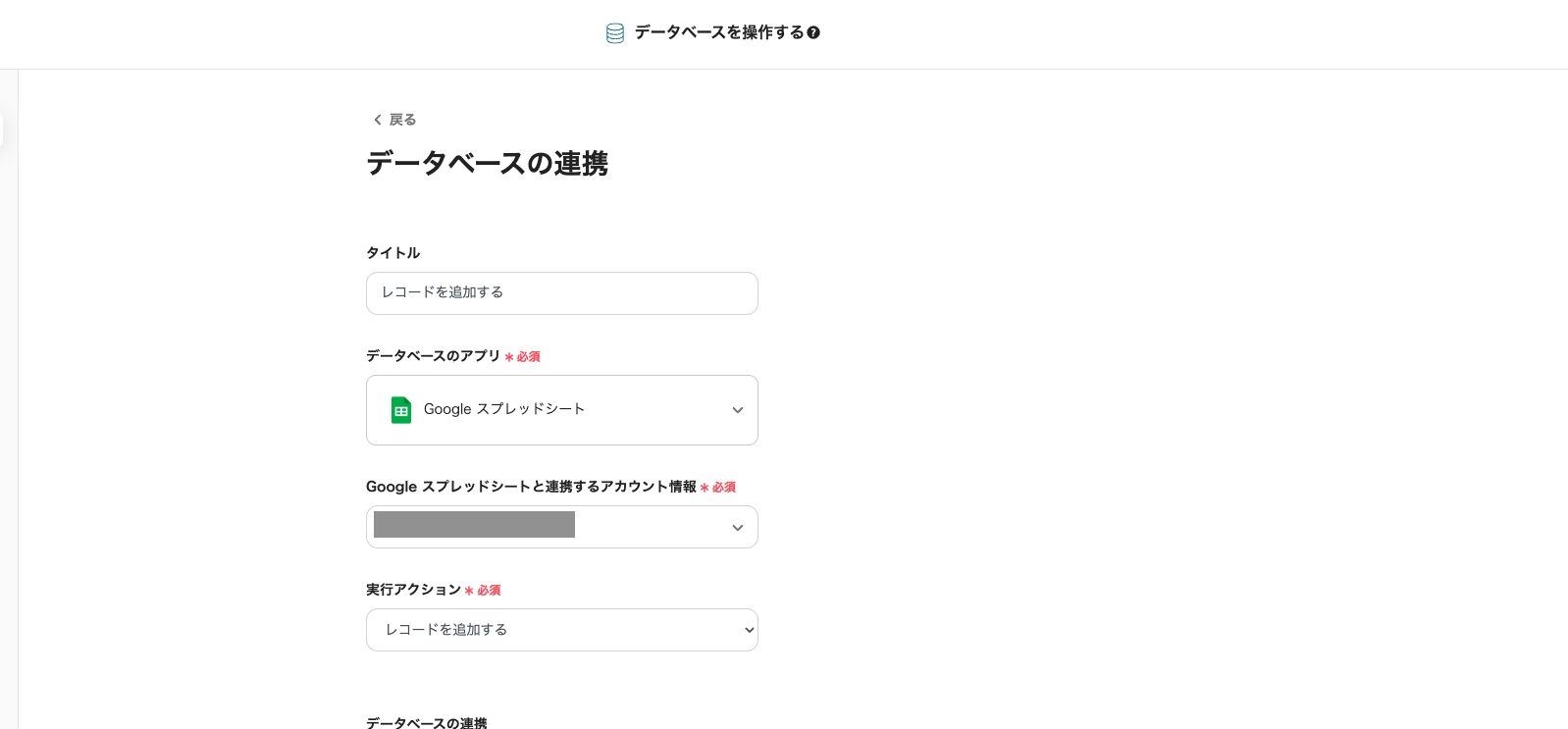Click the タイトル field label
The height and width of the screenshot is (729, 1568).
392,253
